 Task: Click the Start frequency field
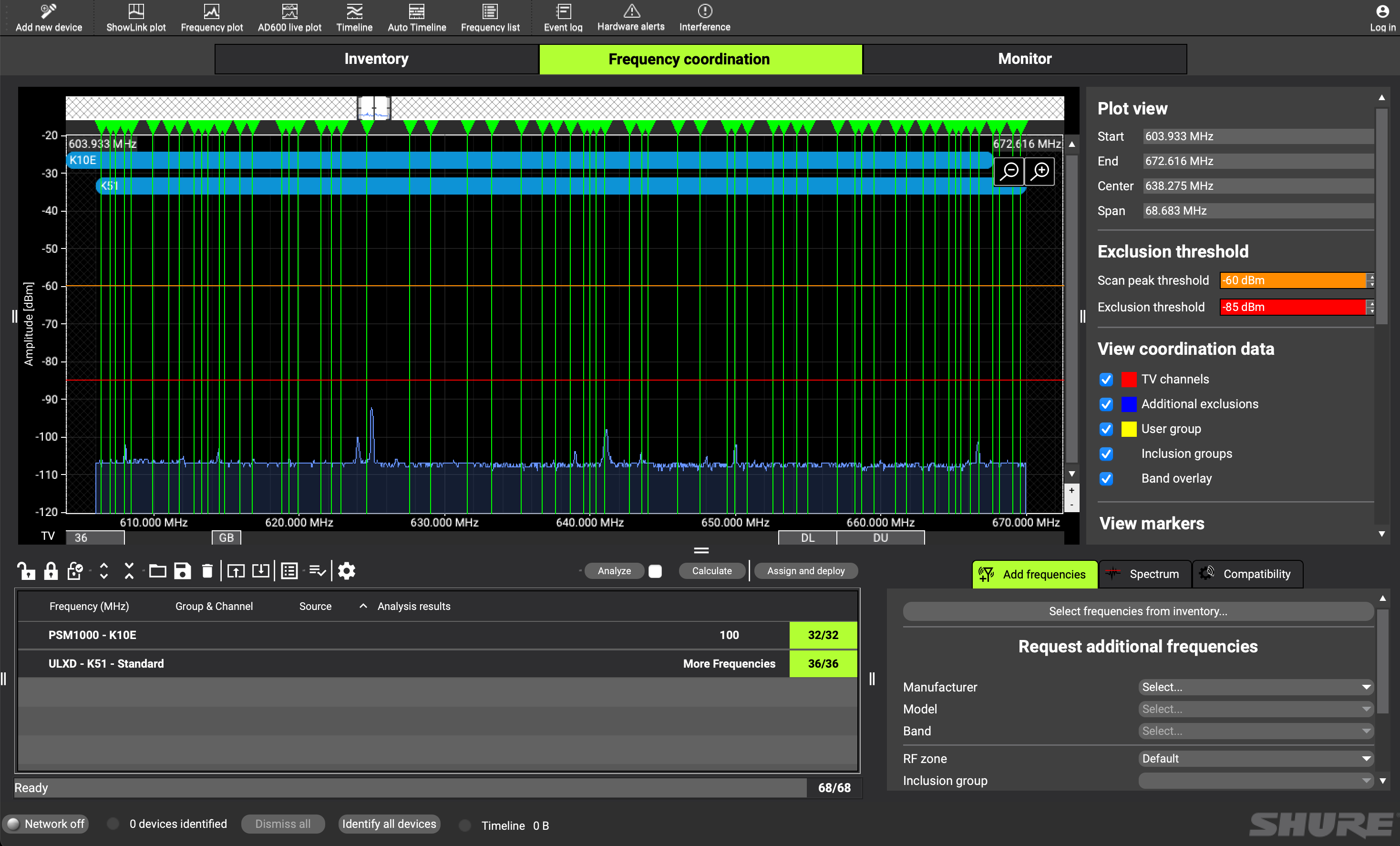[1258, 136]
